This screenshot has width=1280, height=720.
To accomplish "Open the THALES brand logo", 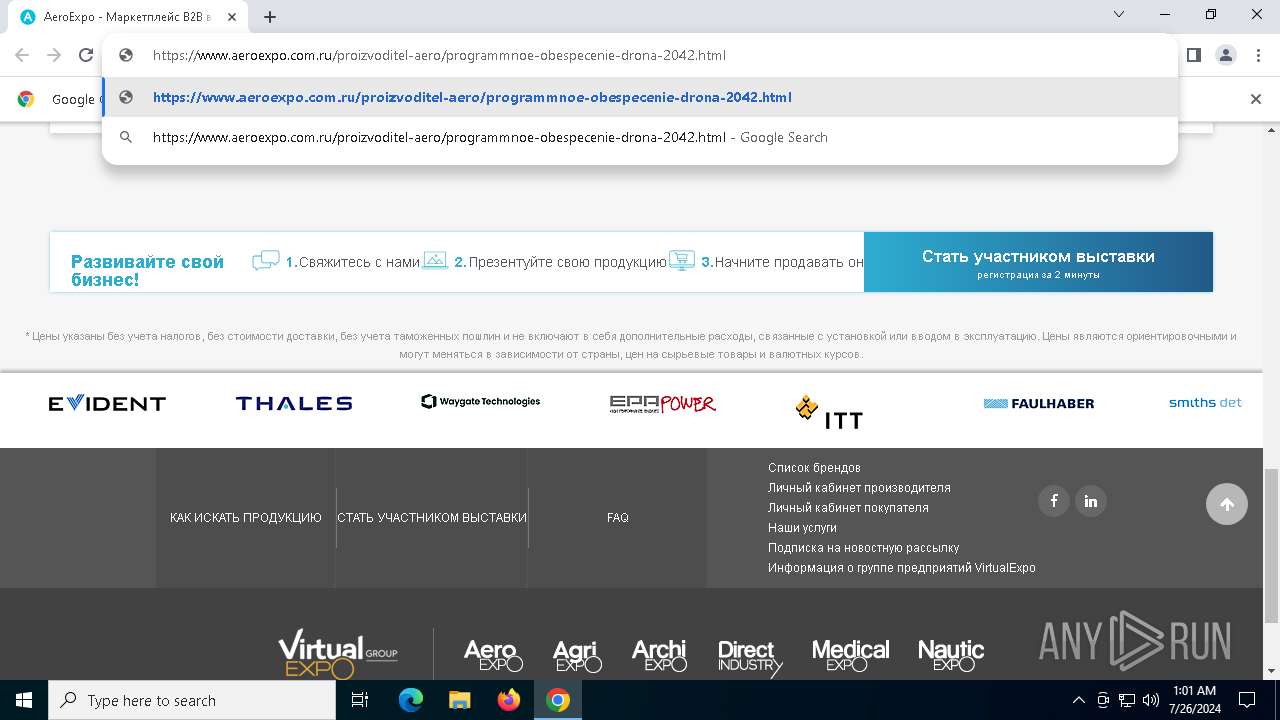I will pyautogui.click(x=294, y=403).
